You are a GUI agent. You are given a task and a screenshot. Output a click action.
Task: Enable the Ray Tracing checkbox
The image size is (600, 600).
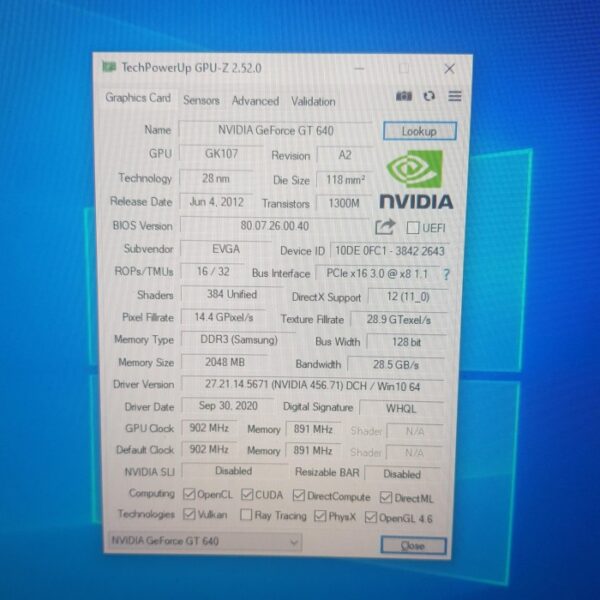coord(246,515)
